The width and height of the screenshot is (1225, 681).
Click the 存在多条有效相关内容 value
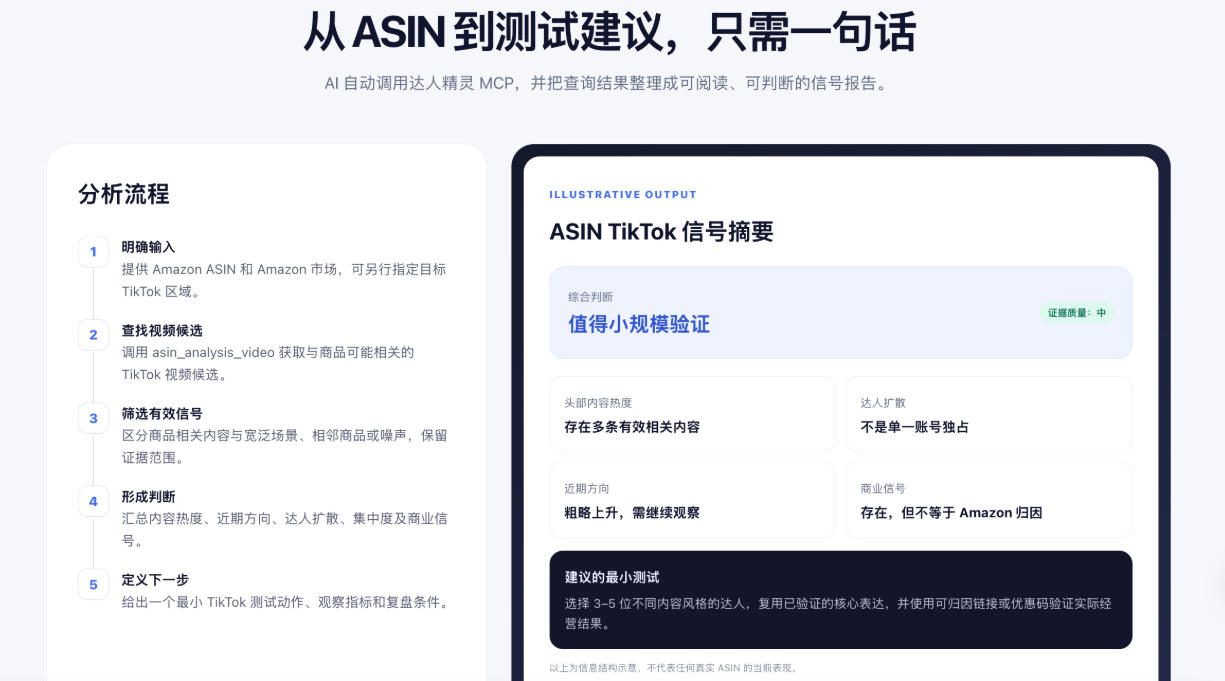[632, 427]
